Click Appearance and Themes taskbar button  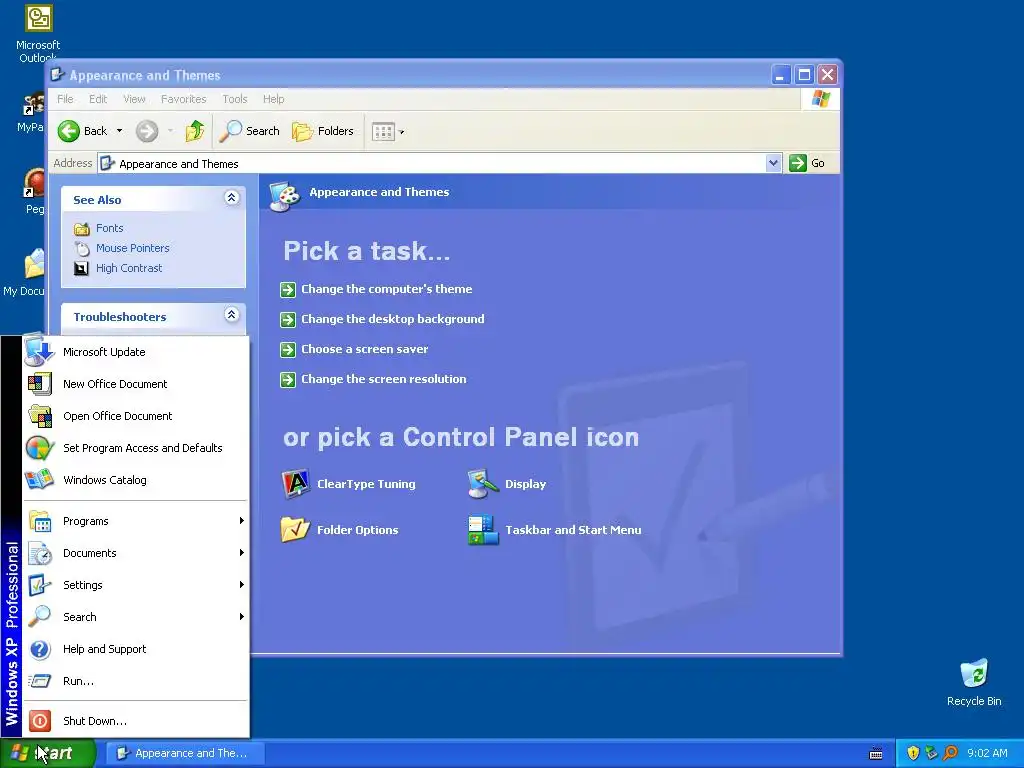(185, 753)
